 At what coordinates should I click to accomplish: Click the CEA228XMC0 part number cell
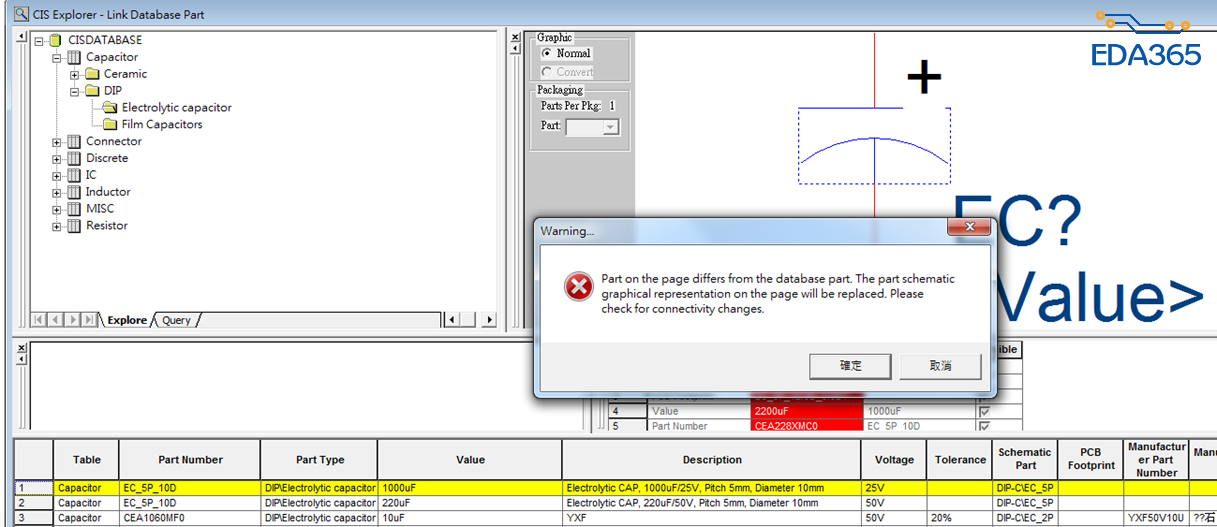pyautogui.click(x=806, y=426)
